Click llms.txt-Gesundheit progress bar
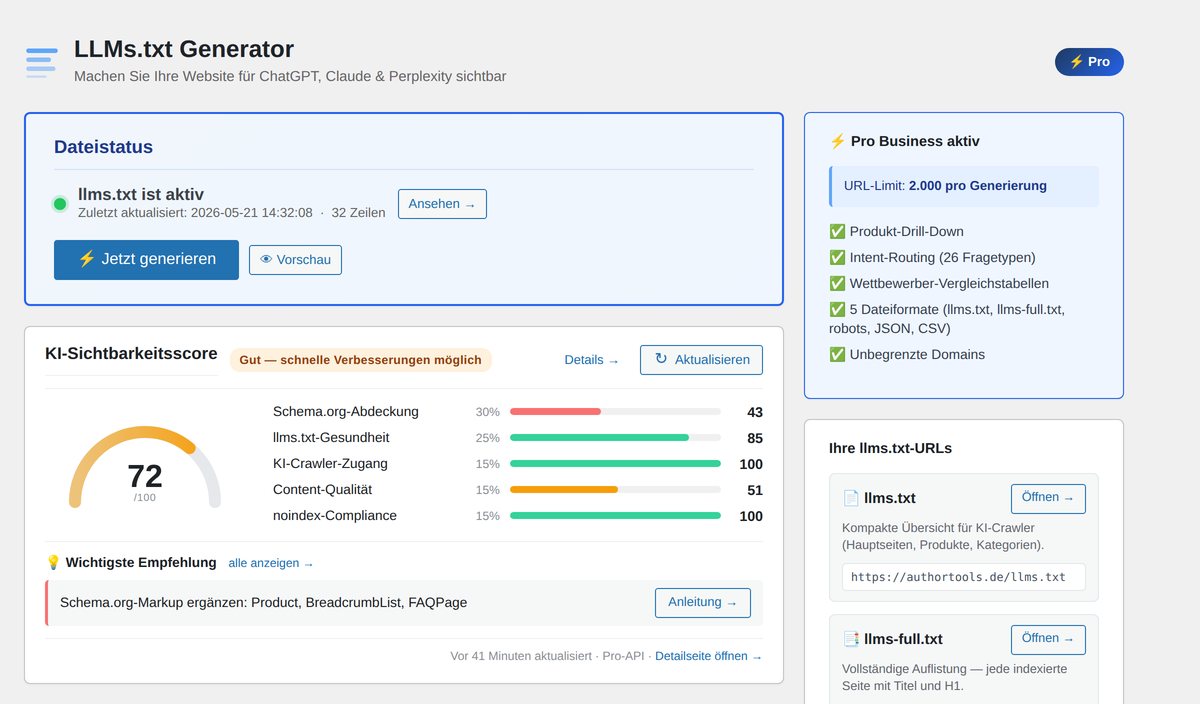 pyautogui.click(x=615, y=438)
